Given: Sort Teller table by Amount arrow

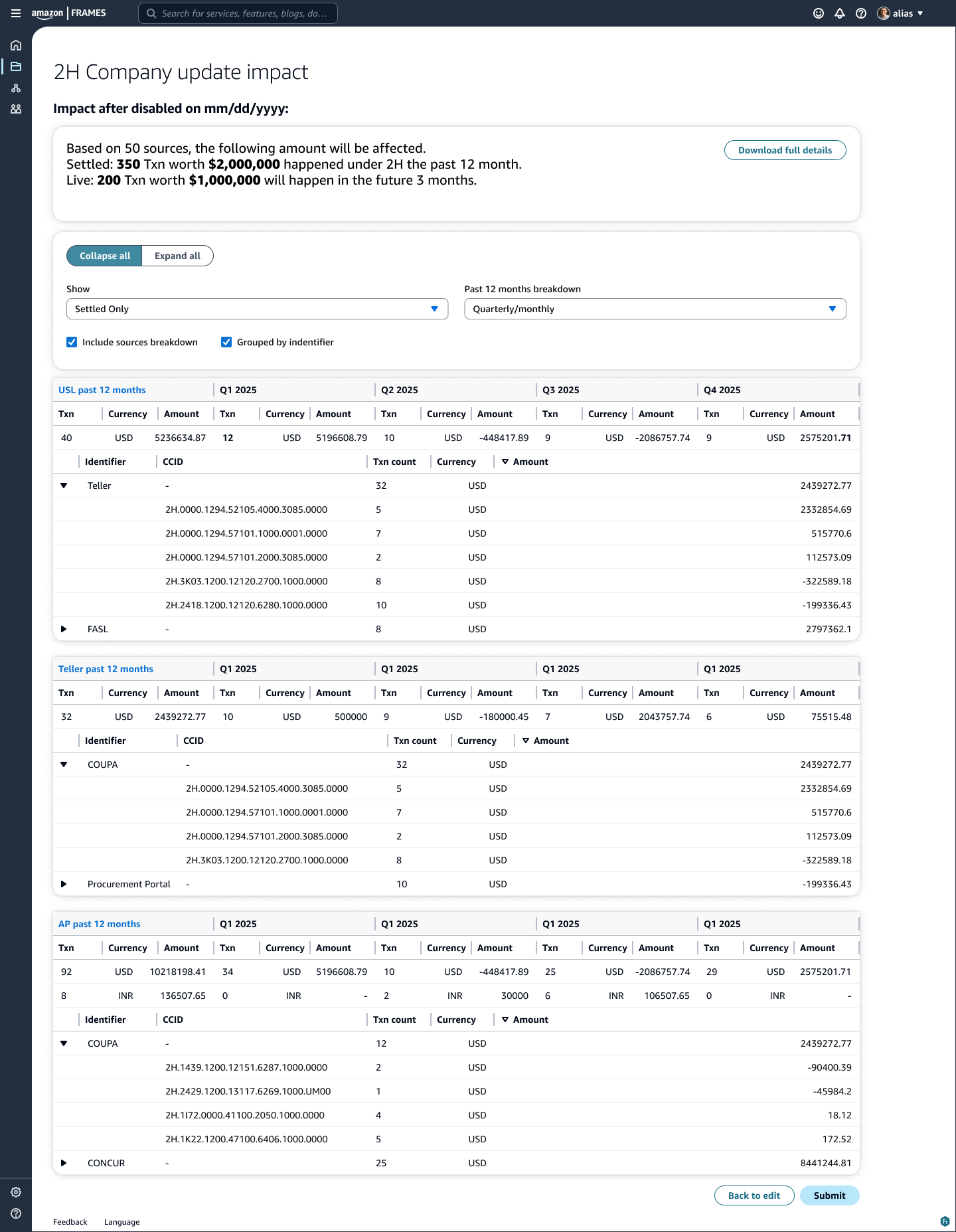Looking at the screenshot, I should (526, 741).
